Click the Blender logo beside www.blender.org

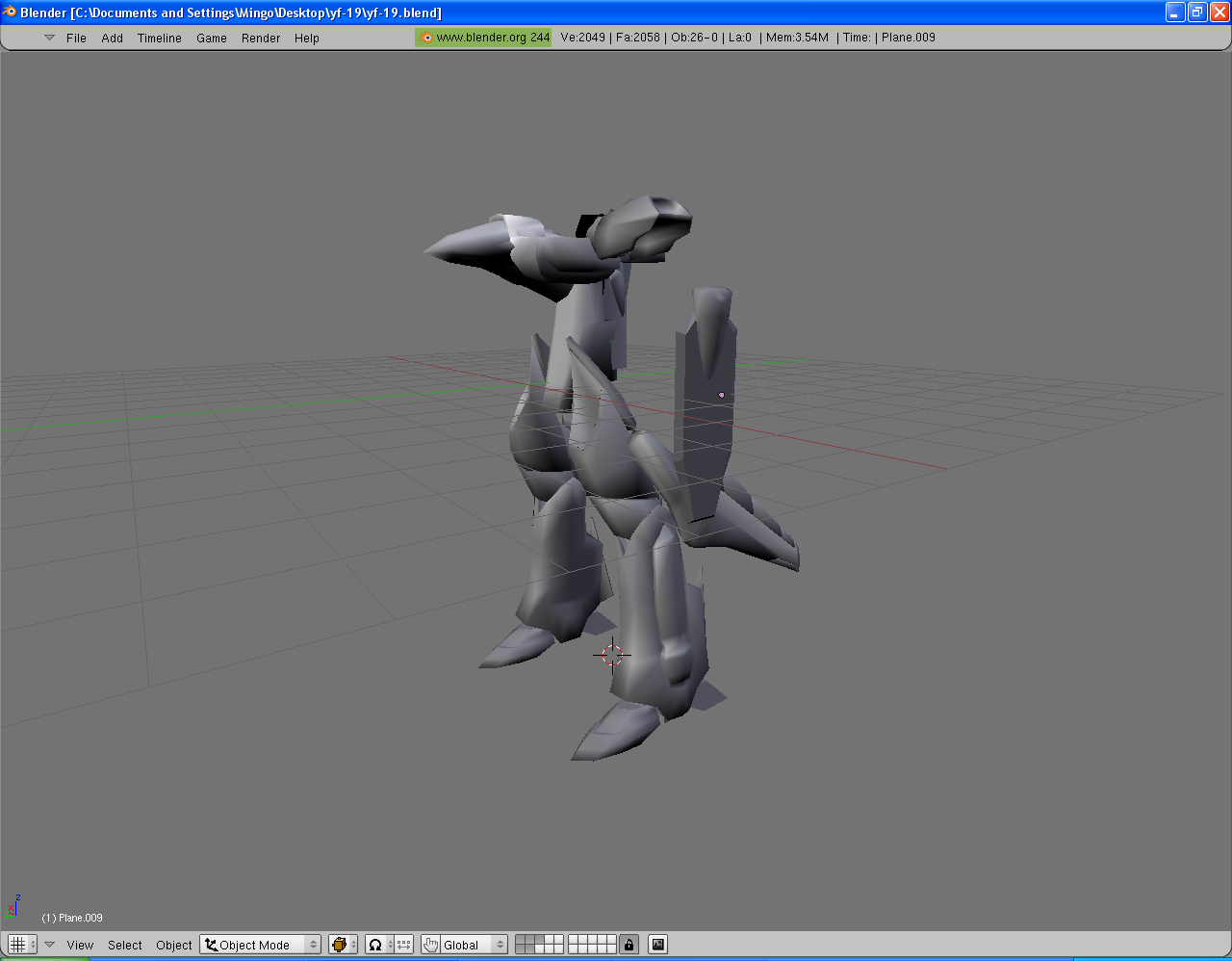426,38
